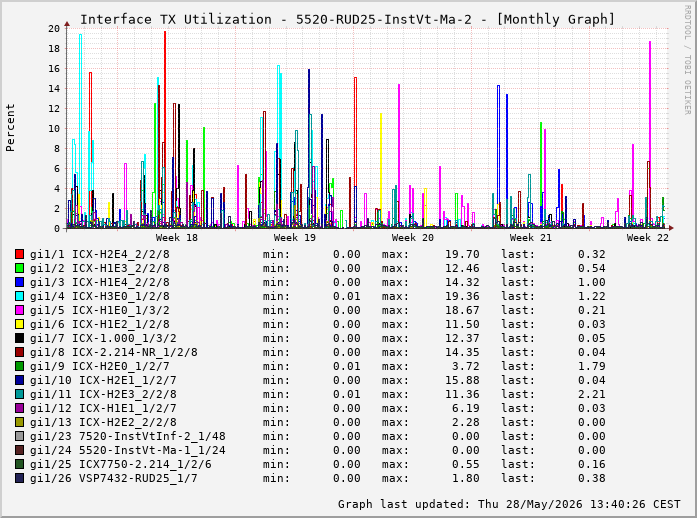Select the label gi1/7 ICX-1.000_1/3/2
Screen dimensions: 697x518
[x=103, y=338]
